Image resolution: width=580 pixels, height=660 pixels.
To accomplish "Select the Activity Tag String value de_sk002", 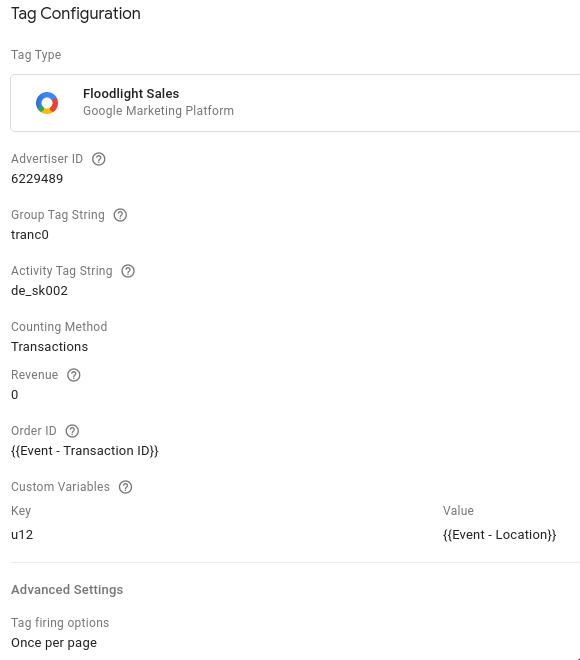I will tap(39, 291).
